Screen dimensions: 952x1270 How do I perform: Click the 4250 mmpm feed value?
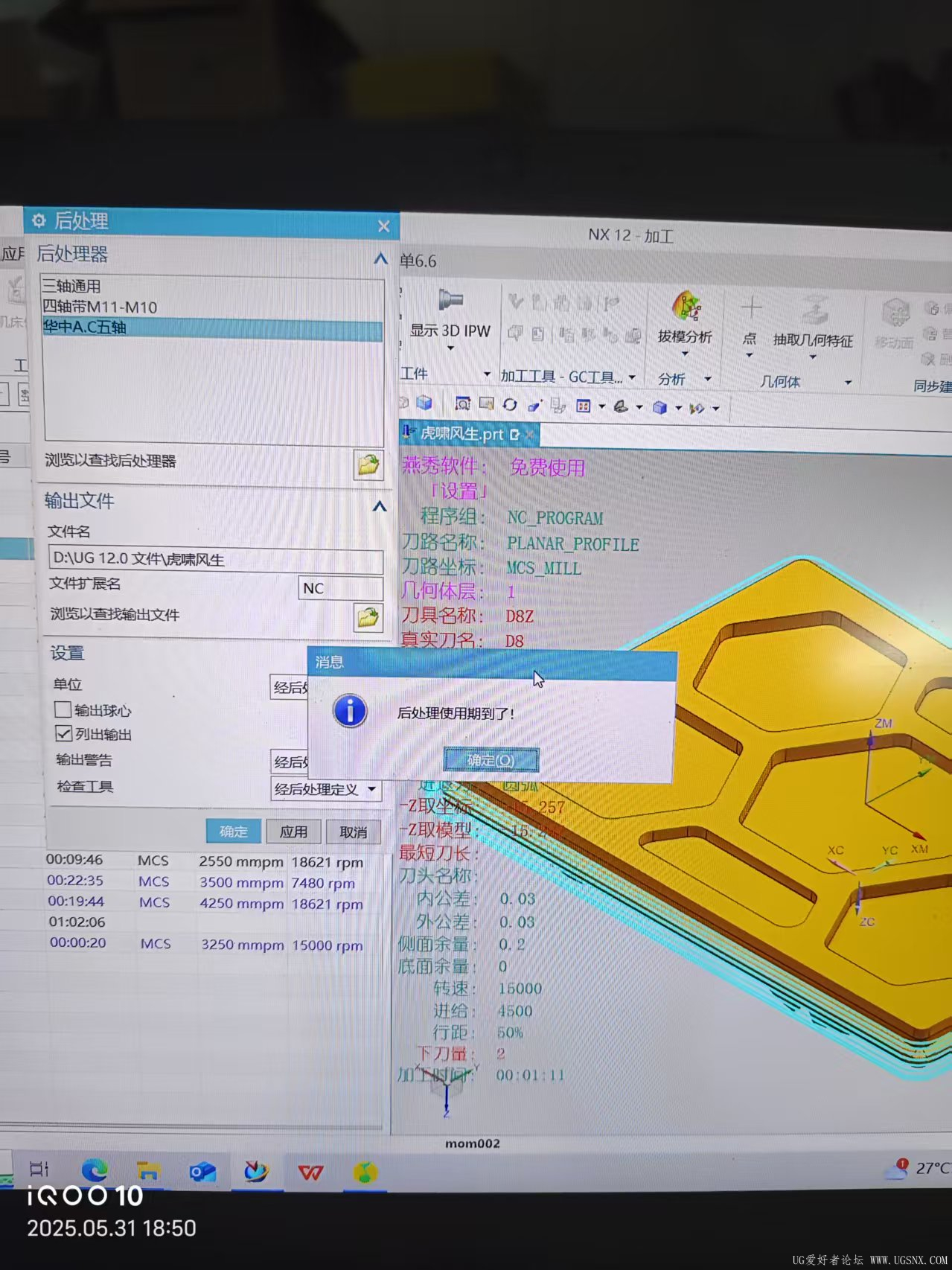pyautogui.click(x=242, y=903)
